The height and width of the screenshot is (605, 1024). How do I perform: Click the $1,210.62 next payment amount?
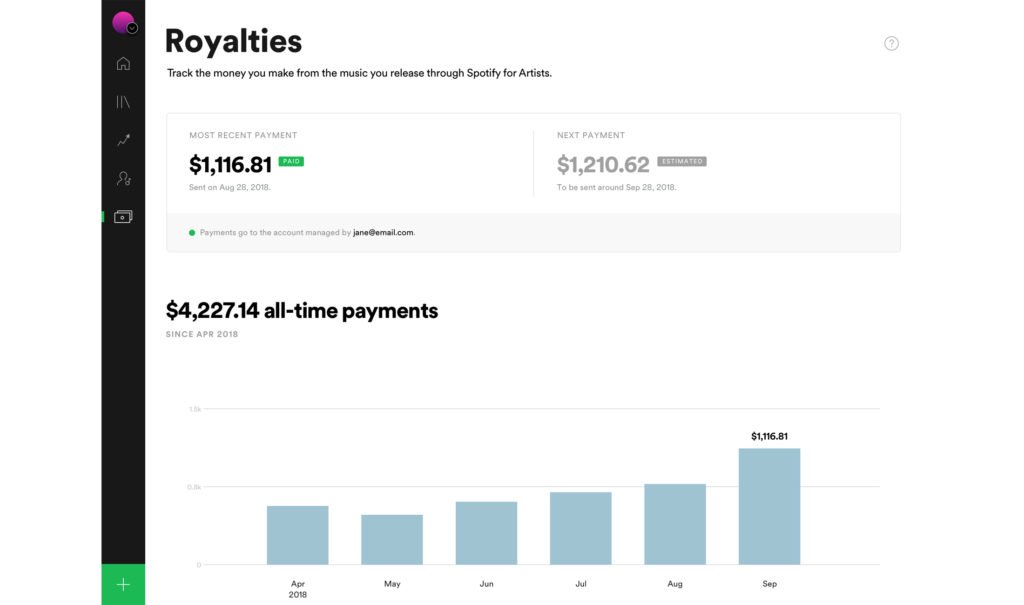[x=603, y=164]
